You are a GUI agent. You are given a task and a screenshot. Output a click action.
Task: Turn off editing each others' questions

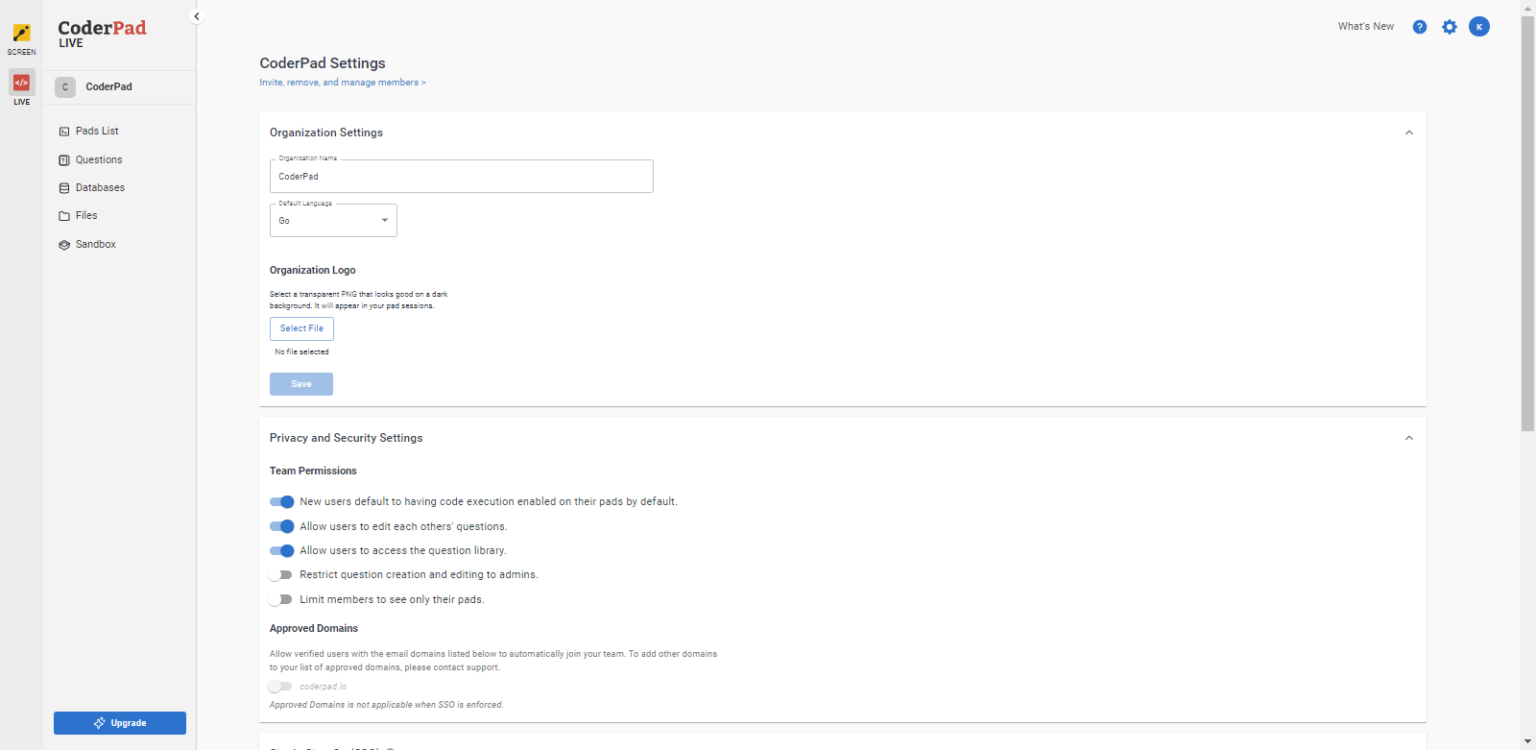coord(281,526)
